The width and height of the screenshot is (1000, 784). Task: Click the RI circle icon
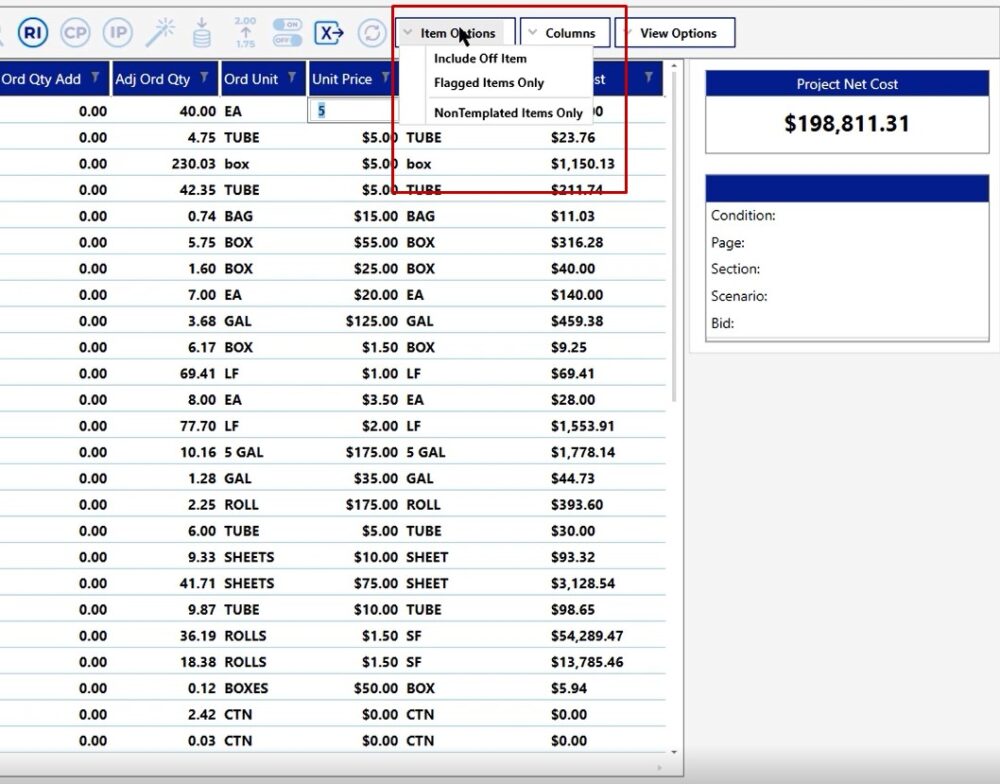[x=33, y=33]
